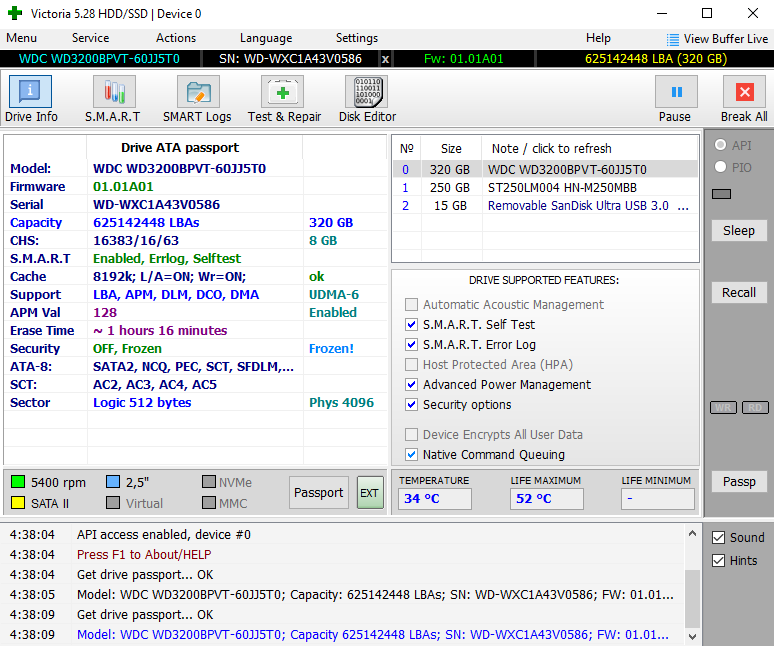
Task: Click the LIFE MINIMUM field
Action: [x=658, y=498]
